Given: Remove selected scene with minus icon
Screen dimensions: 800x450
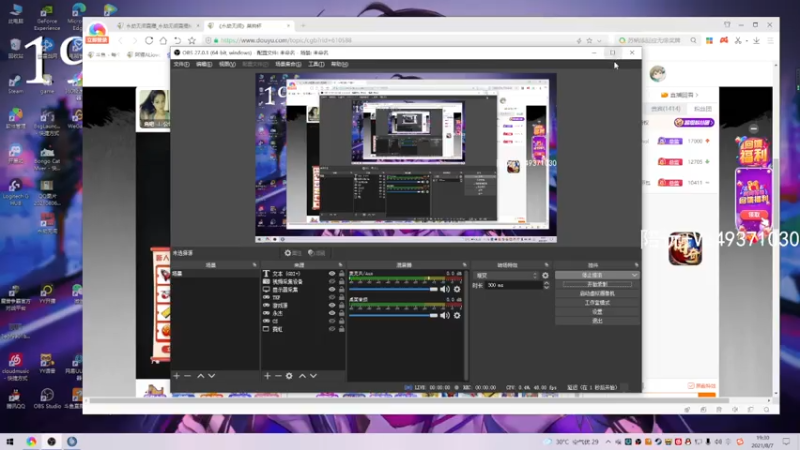Looking at the screenshot, I should tap(187, 376).
